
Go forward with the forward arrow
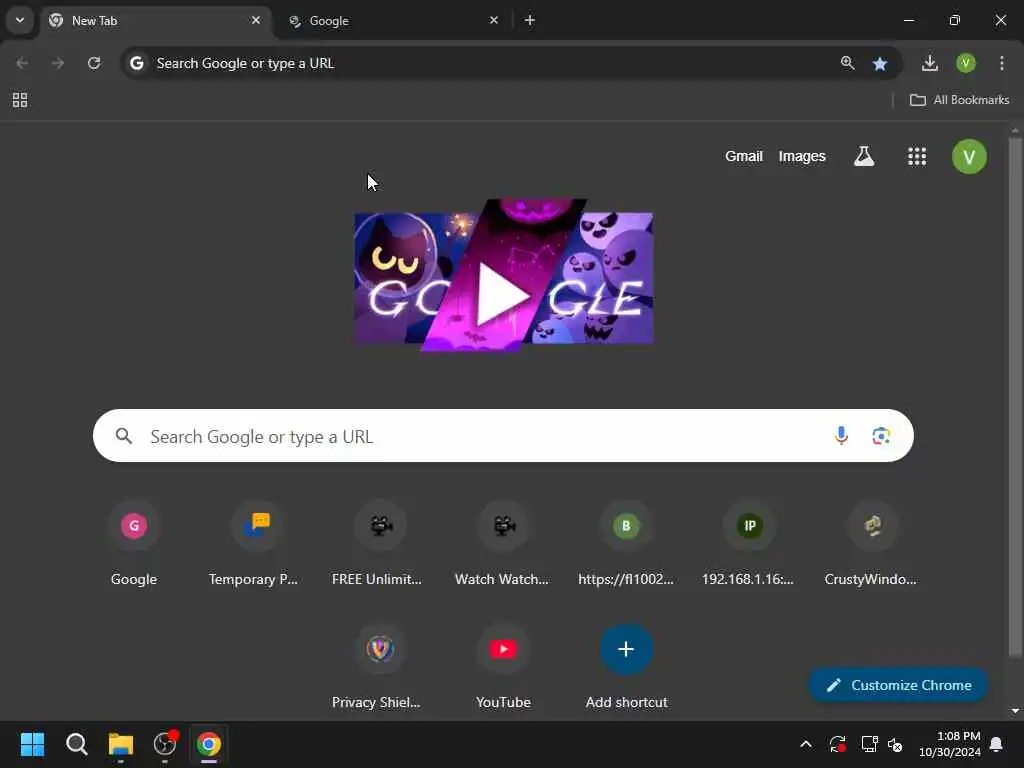[58, 63]
